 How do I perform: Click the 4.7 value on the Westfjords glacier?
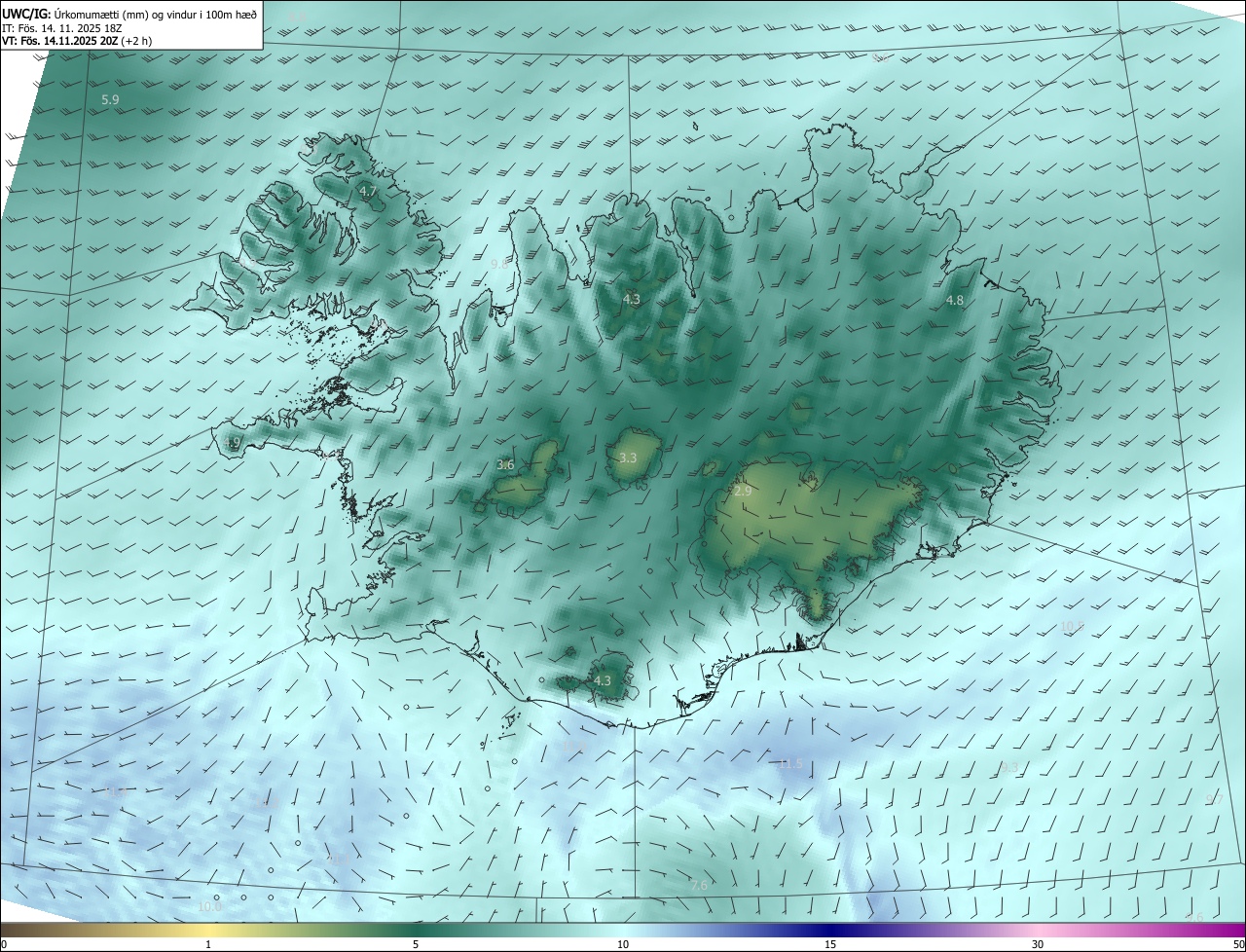pos(368,192)
